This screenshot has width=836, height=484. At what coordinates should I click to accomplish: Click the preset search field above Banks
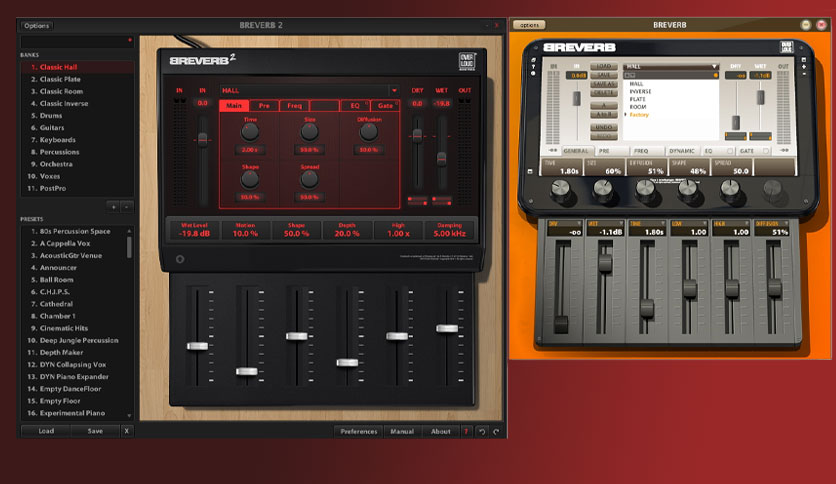click(x=77, y=41)
